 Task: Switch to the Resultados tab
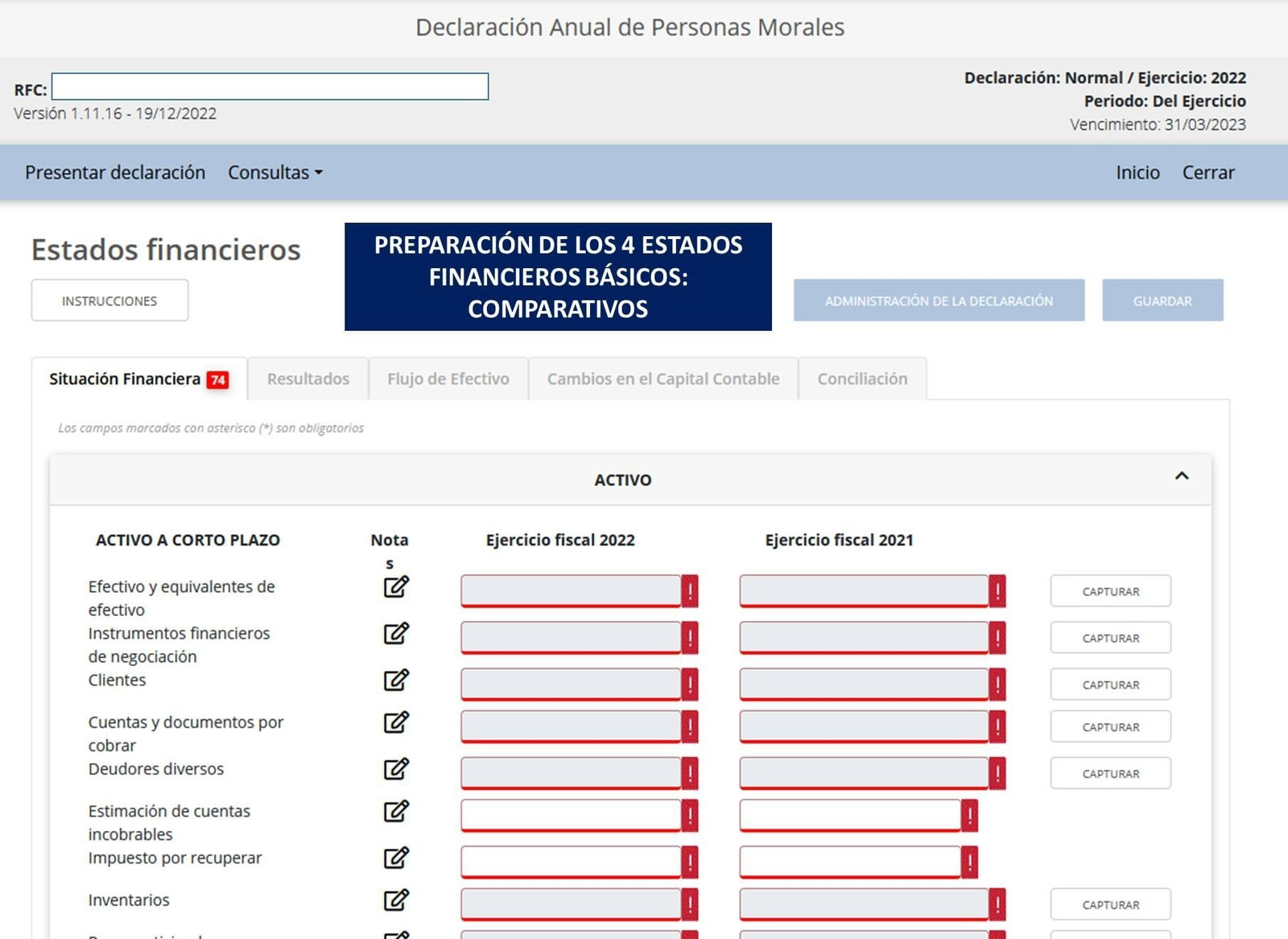click(308, 378)
